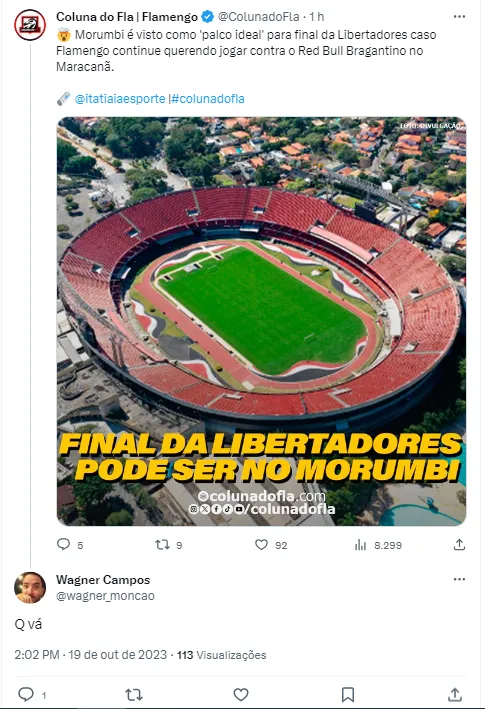Retweet Wagner Campos's reply
The height and width of the screenshot is (709, 485).
point(133,694)
